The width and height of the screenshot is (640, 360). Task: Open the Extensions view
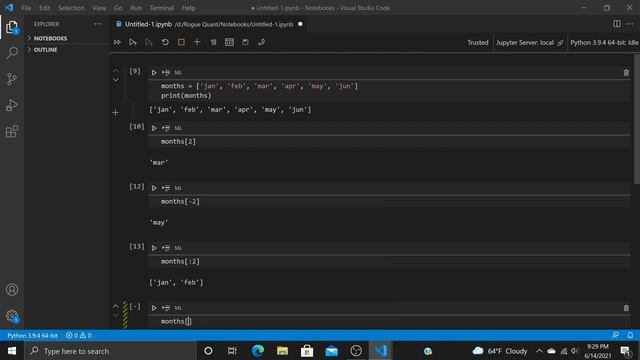12,131
